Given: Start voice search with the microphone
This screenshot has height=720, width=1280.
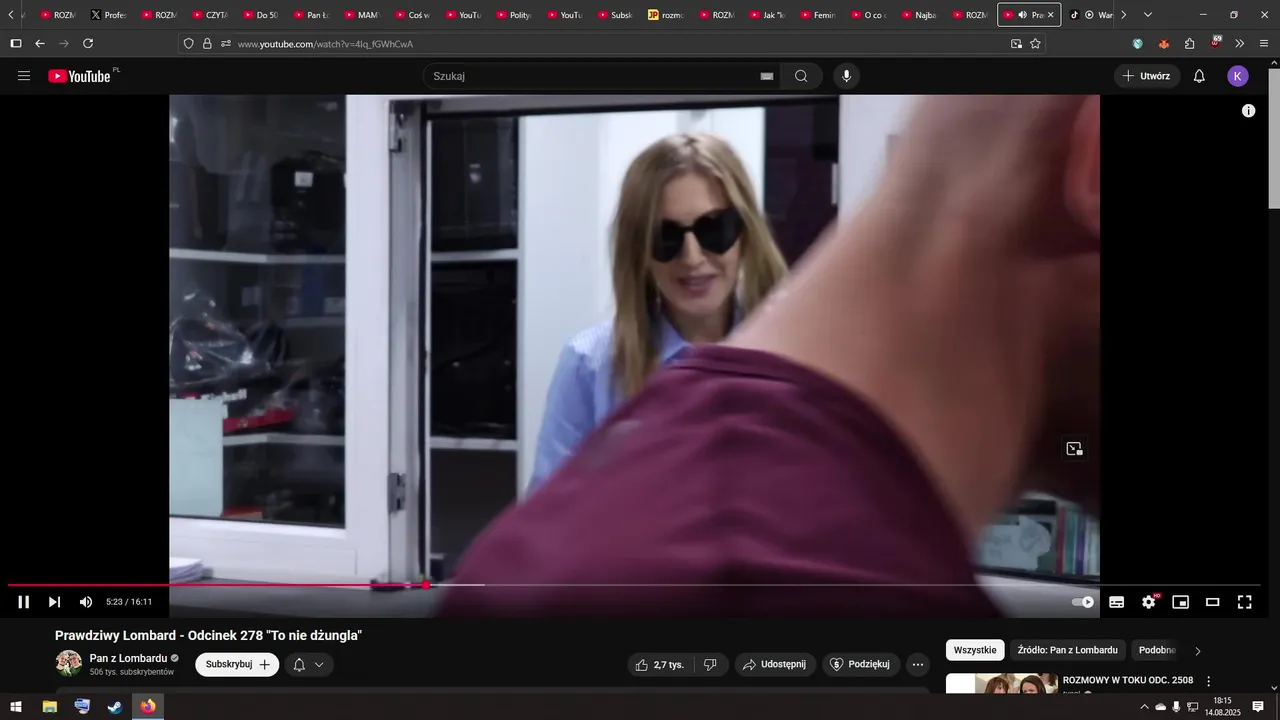Looking at the screenshot, I should (847, 76).
